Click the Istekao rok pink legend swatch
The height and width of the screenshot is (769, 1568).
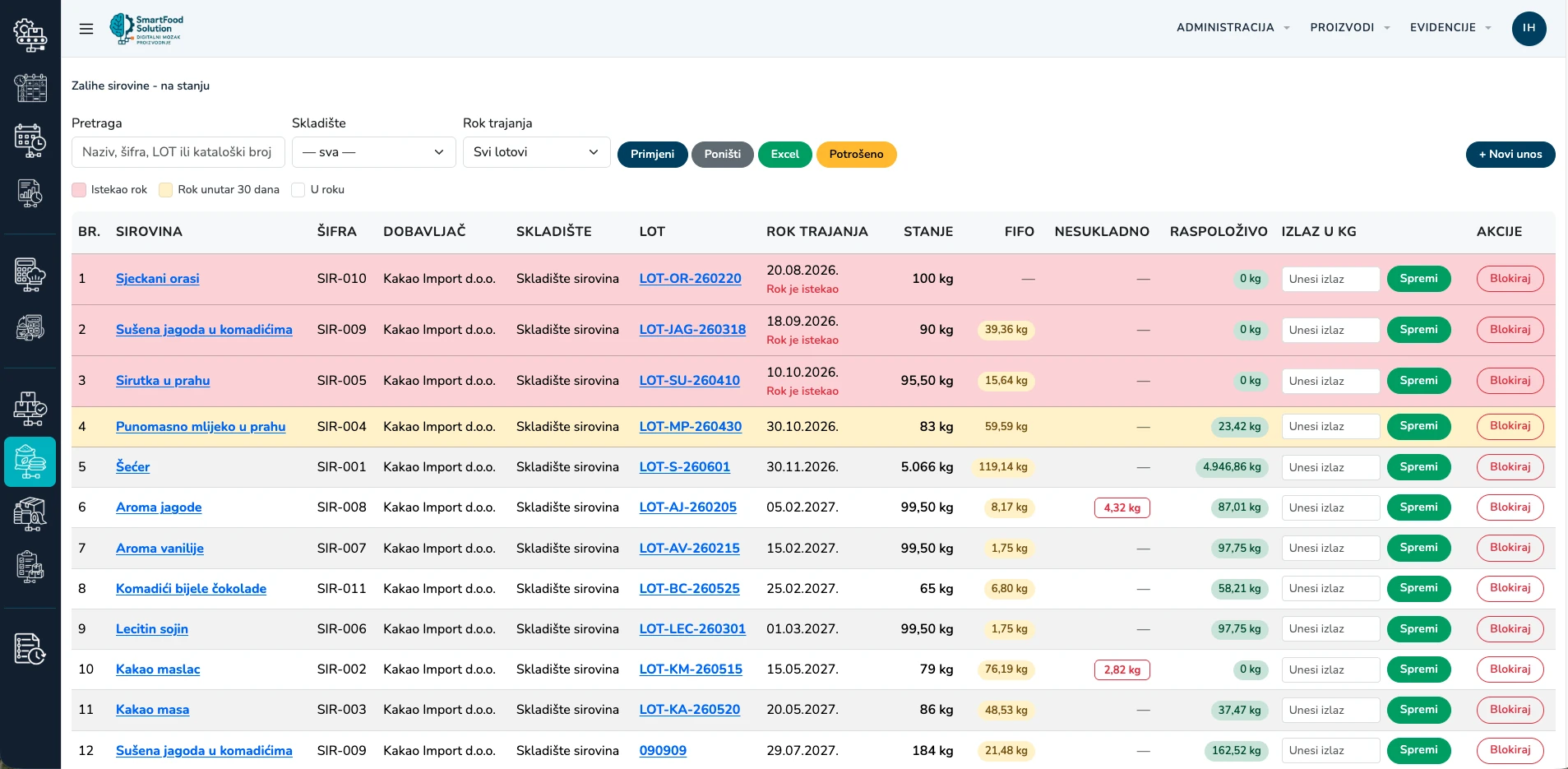[x=79, y=190]
